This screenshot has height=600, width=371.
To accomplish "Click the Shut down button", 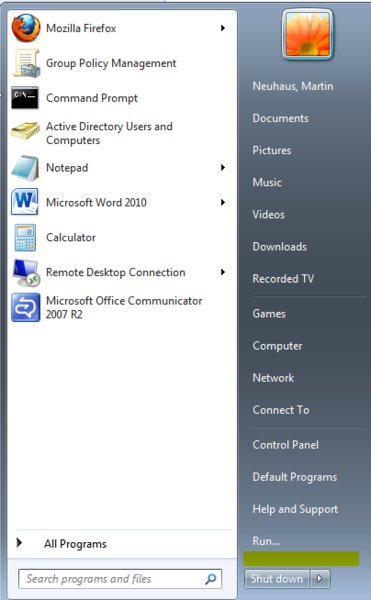I will [x=277, y=579].
